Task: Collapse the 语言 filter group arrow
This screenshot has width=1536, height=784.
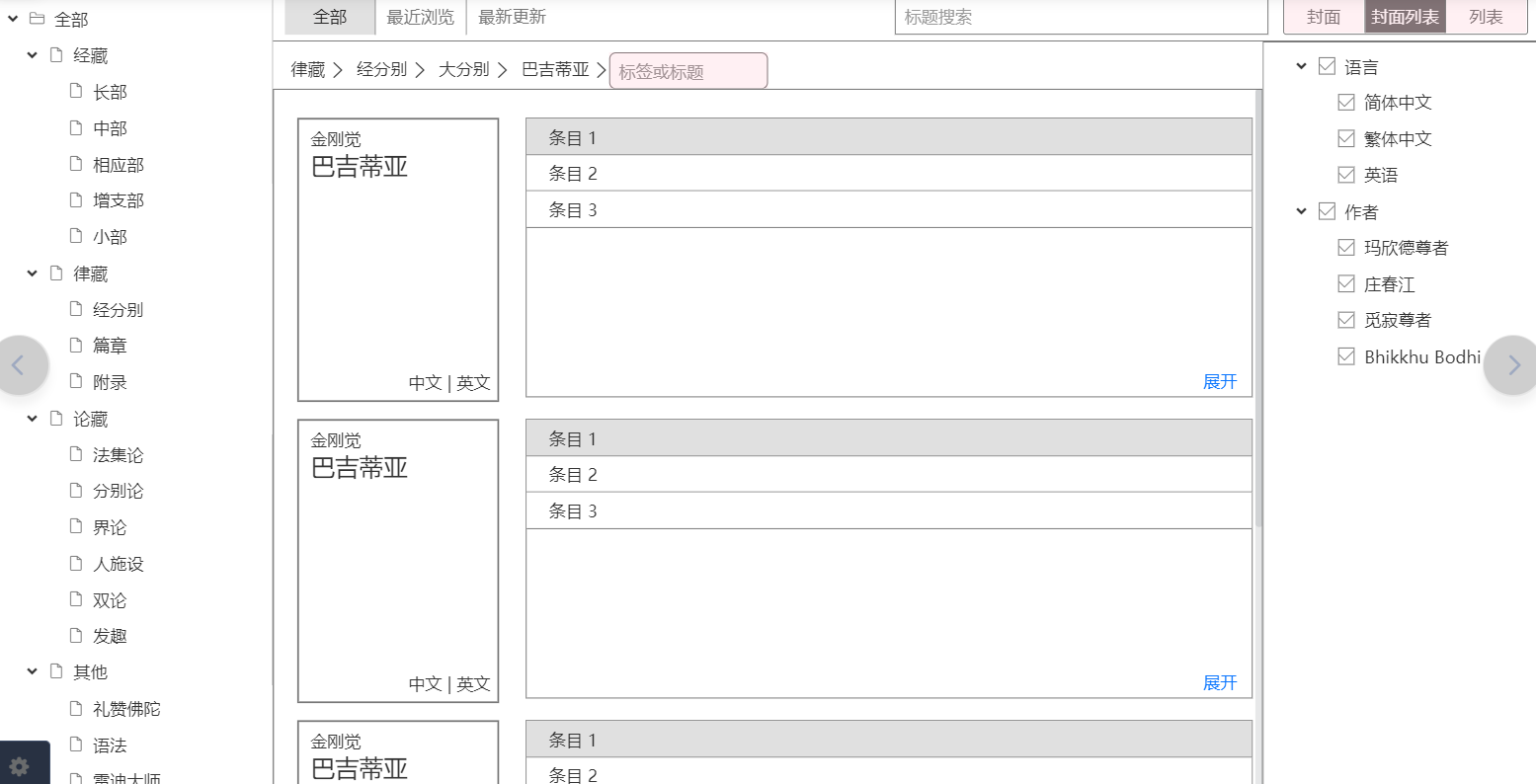Action: tap(1302, 66)
